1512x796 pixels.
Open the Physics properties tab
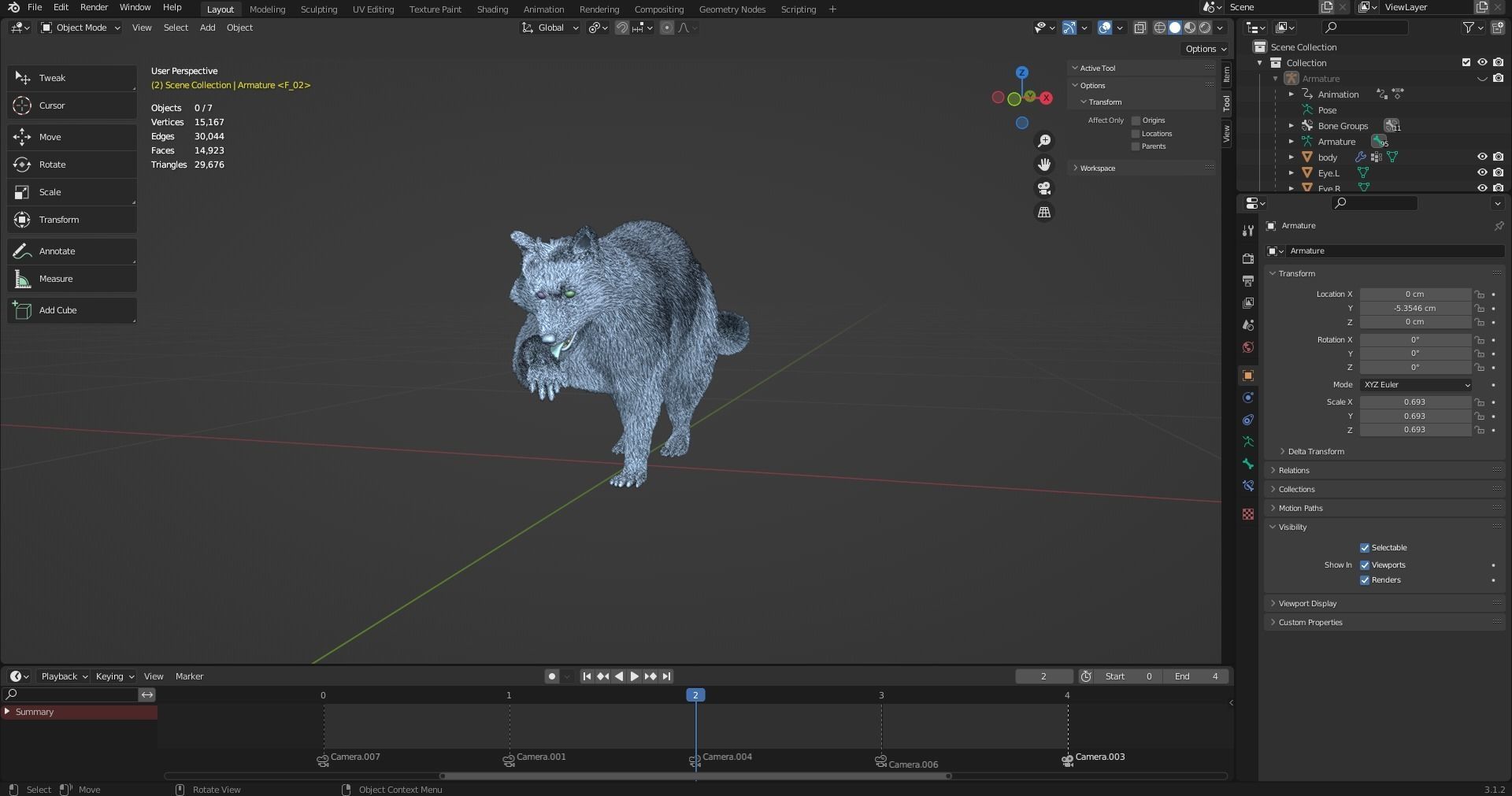coord(1248,398)
